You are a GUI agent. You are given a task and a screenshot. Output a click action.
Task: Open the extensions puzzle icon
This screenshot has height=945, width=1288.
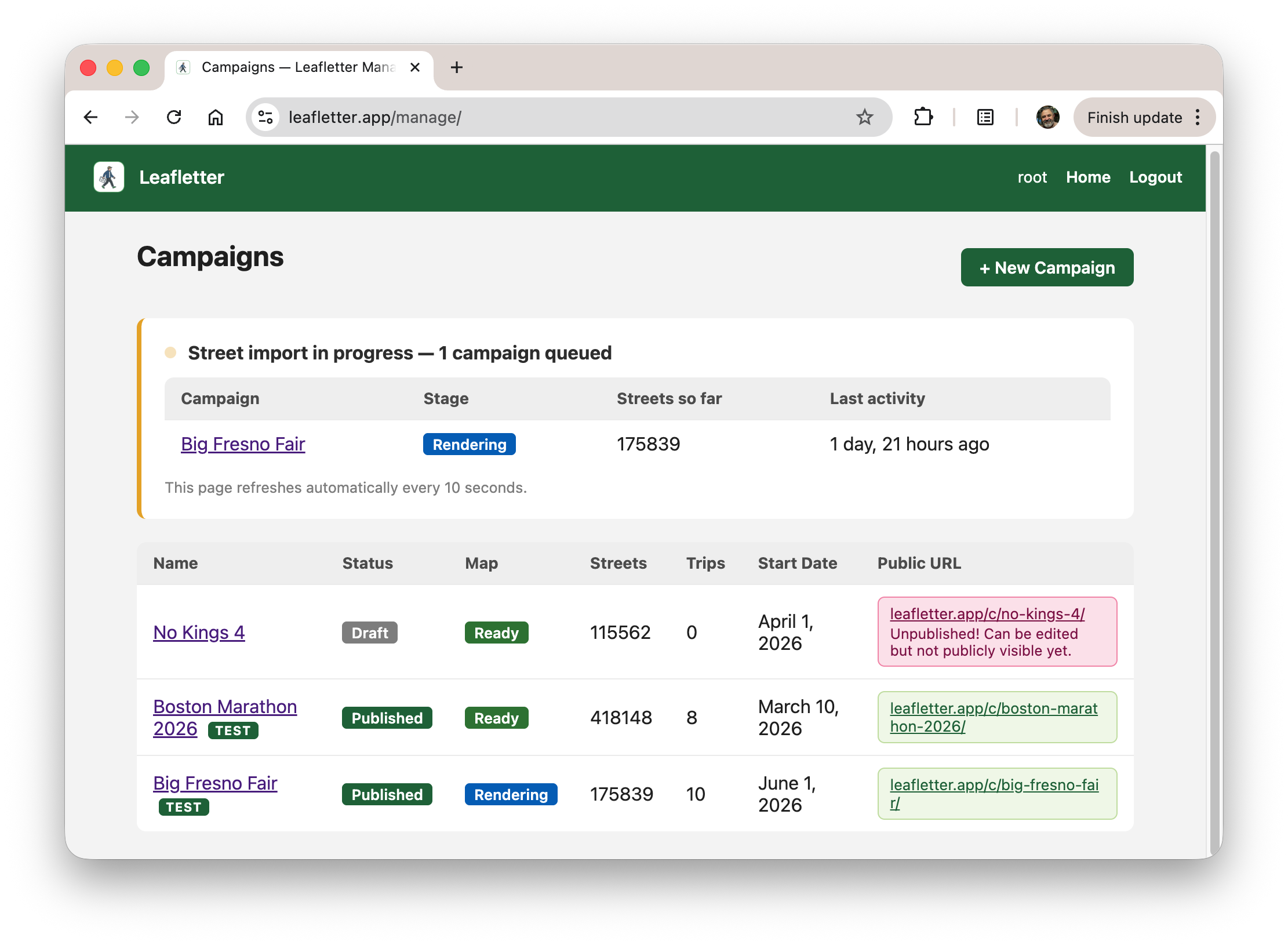tap(923, 118)
